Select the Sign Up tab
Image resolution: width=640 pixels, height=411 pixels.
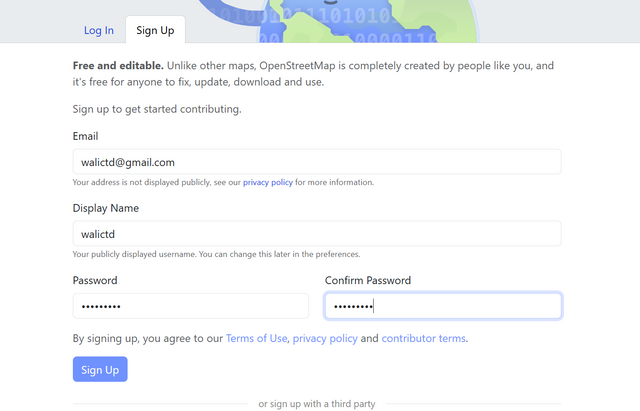click(155, 30)
